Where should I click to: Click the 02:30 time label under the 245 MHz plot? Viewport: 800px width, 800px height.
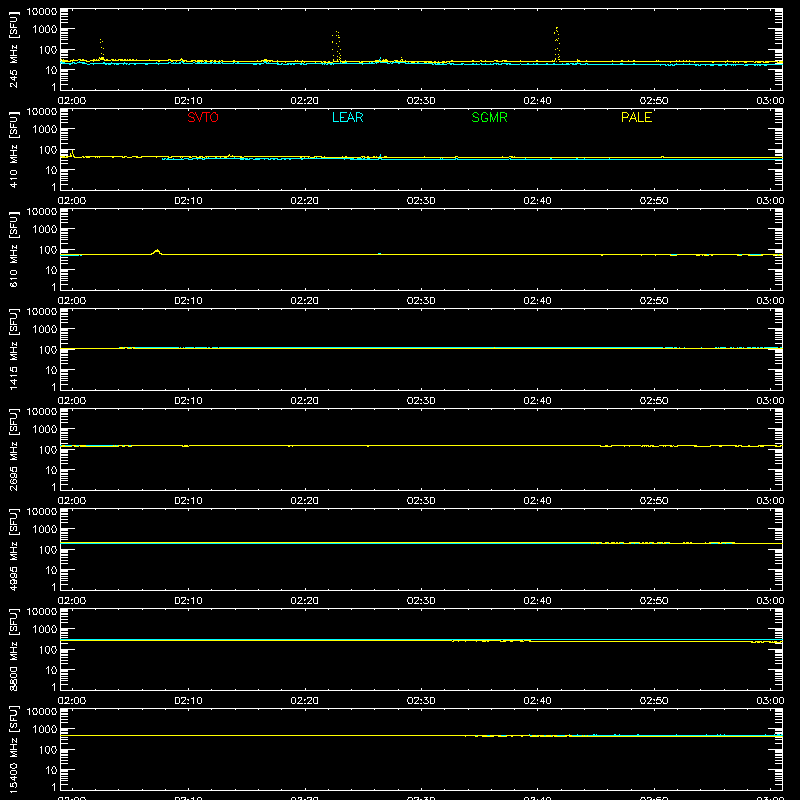click(421, 101)
